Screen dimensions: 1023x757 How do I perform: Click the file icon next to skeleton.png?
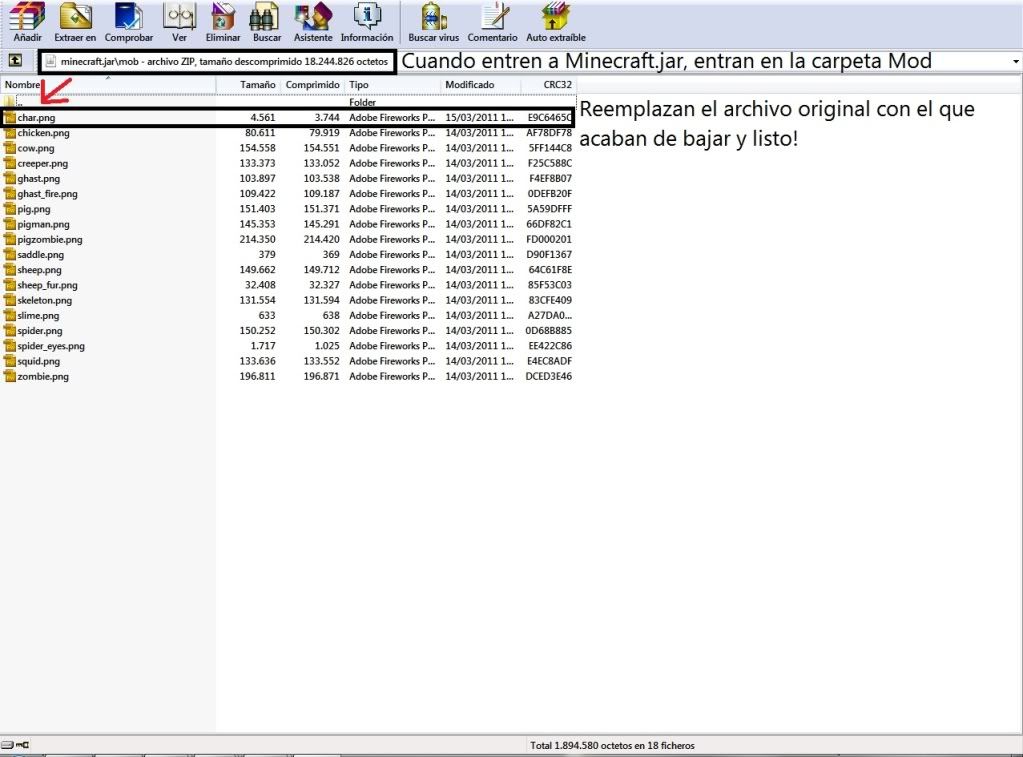click(9, 300)
